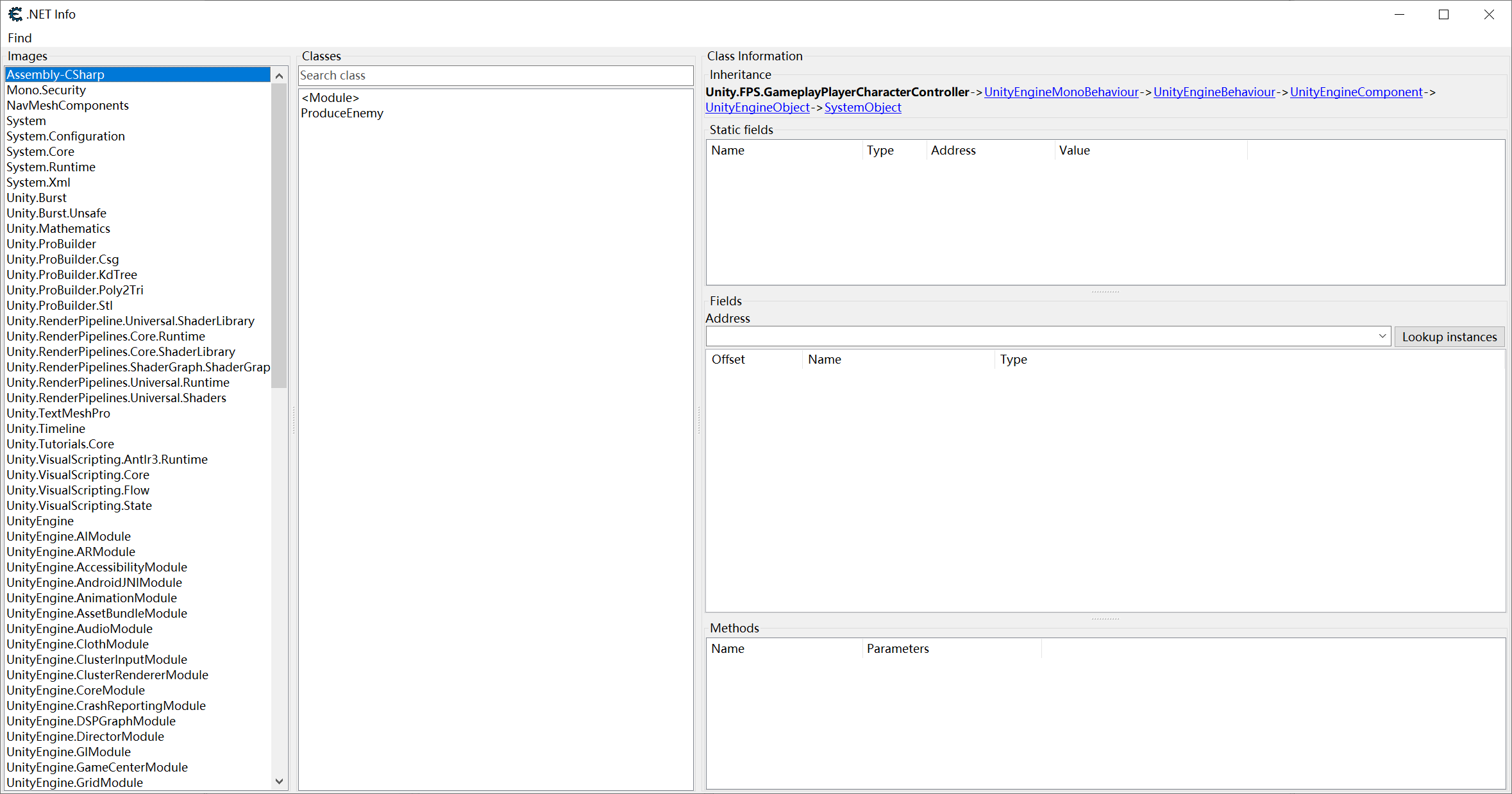Sort fields by the Offset column header
Image resolution: width=1512 pixels, height=794 pixels.
(x=728, y=360)
